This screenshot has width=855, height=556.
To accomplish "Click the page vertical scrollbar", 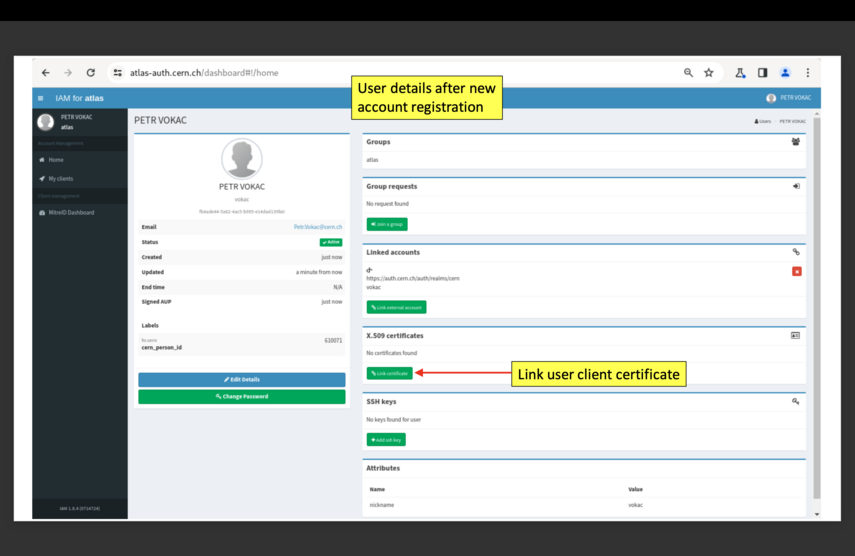I will click(816, 300).
